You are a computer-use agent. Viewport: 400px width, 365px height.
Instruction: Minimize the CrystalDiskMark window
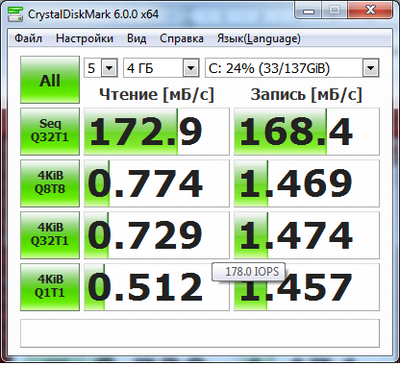click(309, 10)
